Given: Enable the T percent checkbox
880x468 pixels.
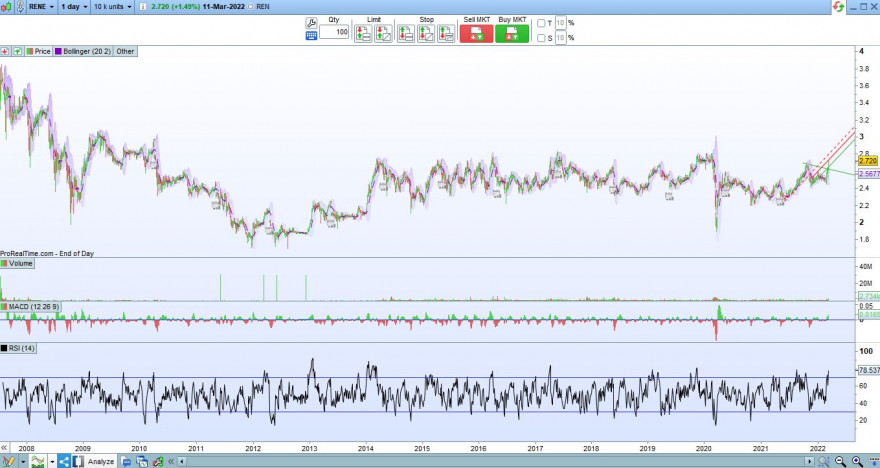Looking at the screenshot, I should click(x=541, y=23).
